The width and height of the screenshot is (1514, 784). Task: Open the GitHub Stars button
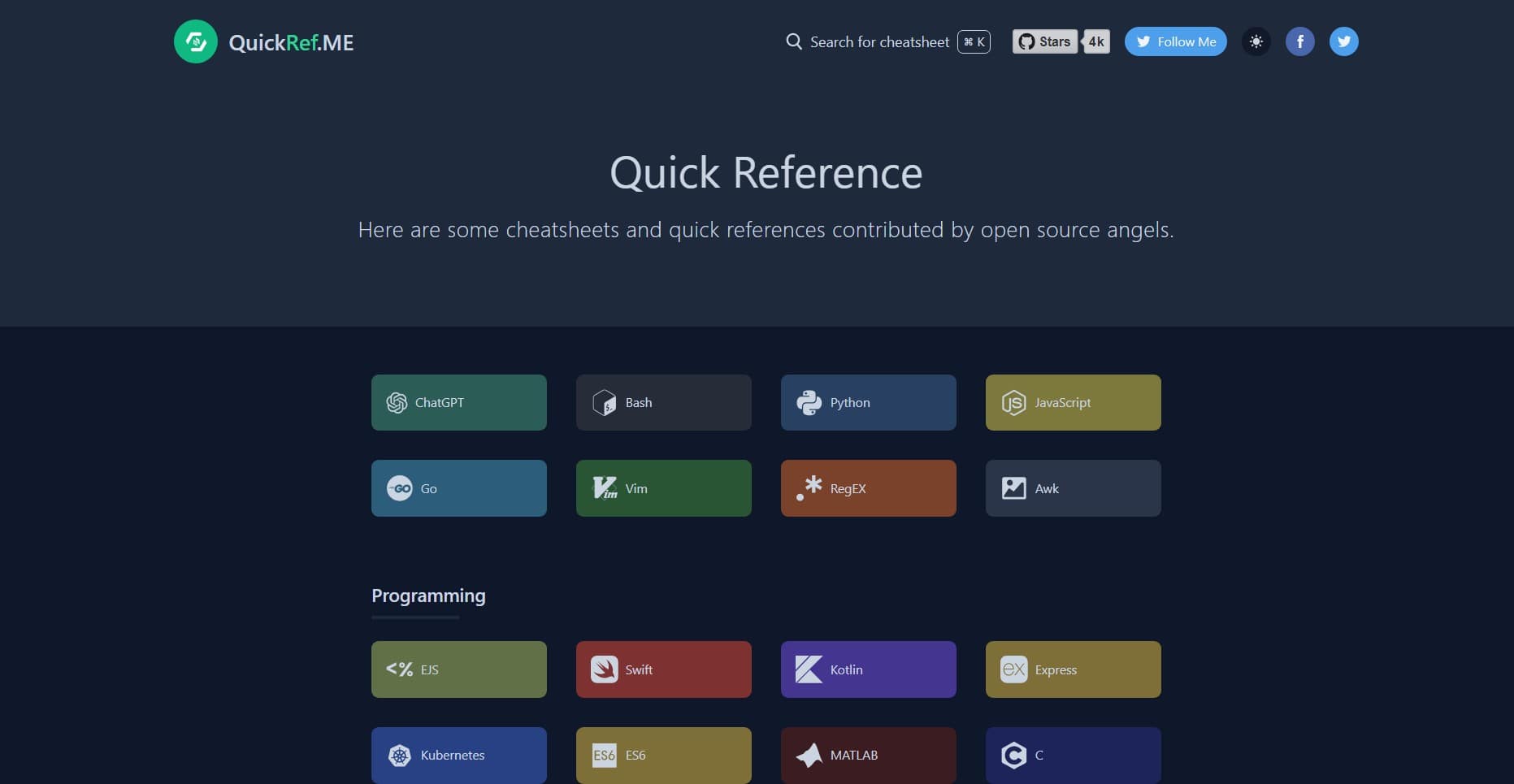coord(1045,41)
